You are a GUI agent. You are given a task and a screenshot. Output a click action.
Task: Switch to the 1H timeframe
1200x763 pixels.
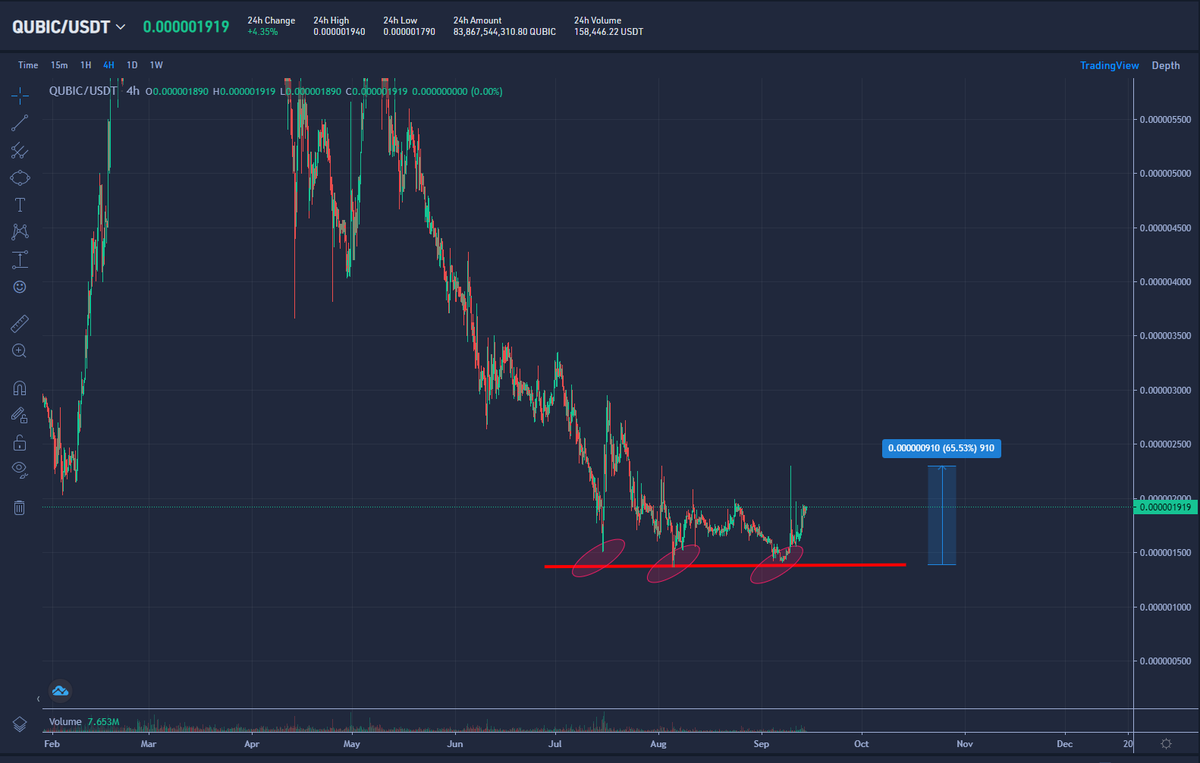pos(86,65)
